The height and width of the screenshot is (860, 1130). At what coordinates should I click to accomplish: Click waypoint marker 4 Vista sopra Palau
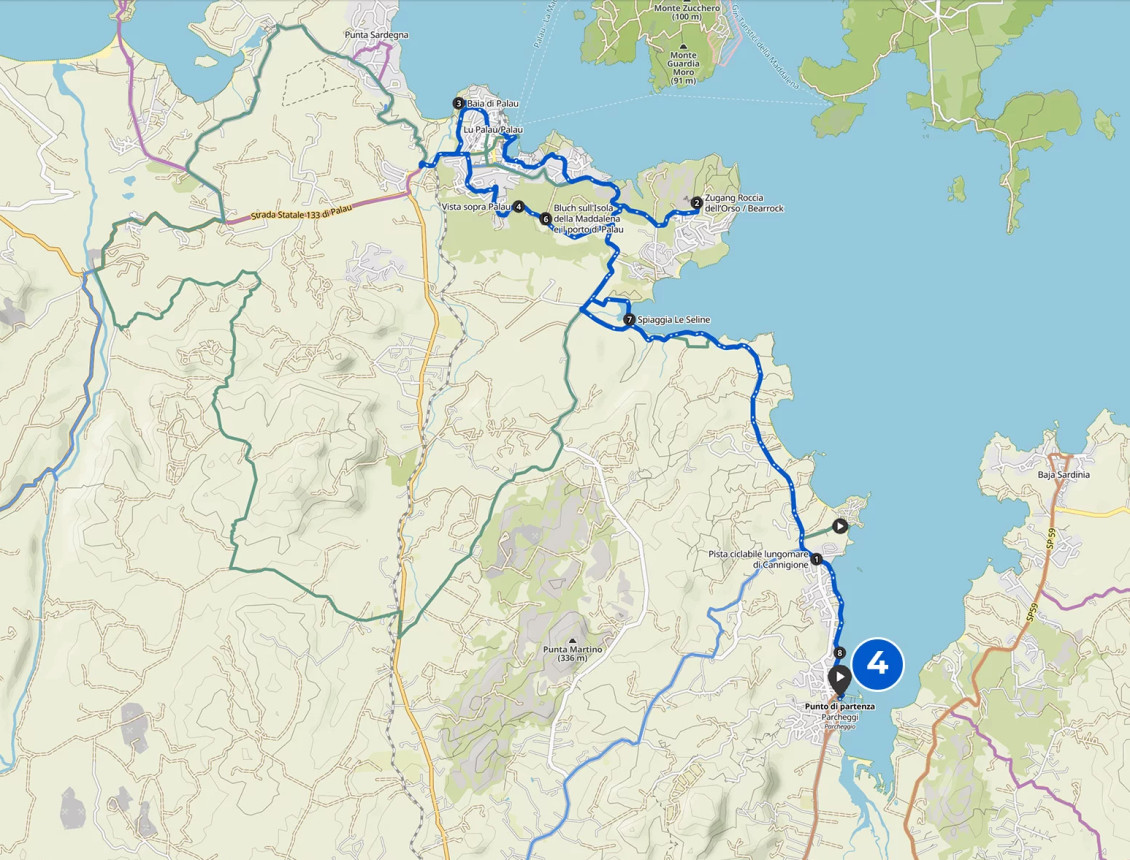518,207
